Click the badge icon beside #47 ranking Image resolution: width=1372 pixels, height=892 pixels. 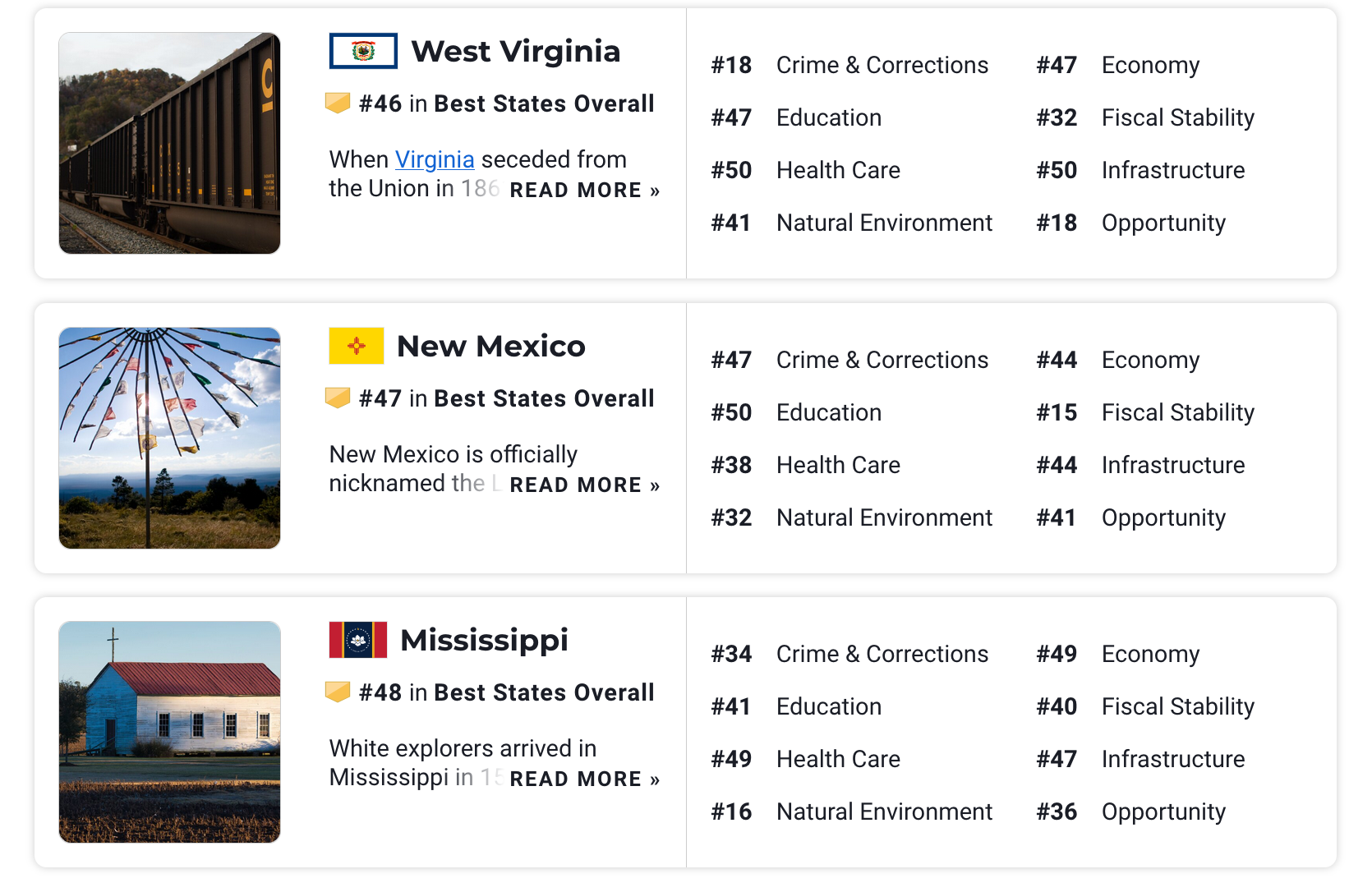click(x=338, y=398)
